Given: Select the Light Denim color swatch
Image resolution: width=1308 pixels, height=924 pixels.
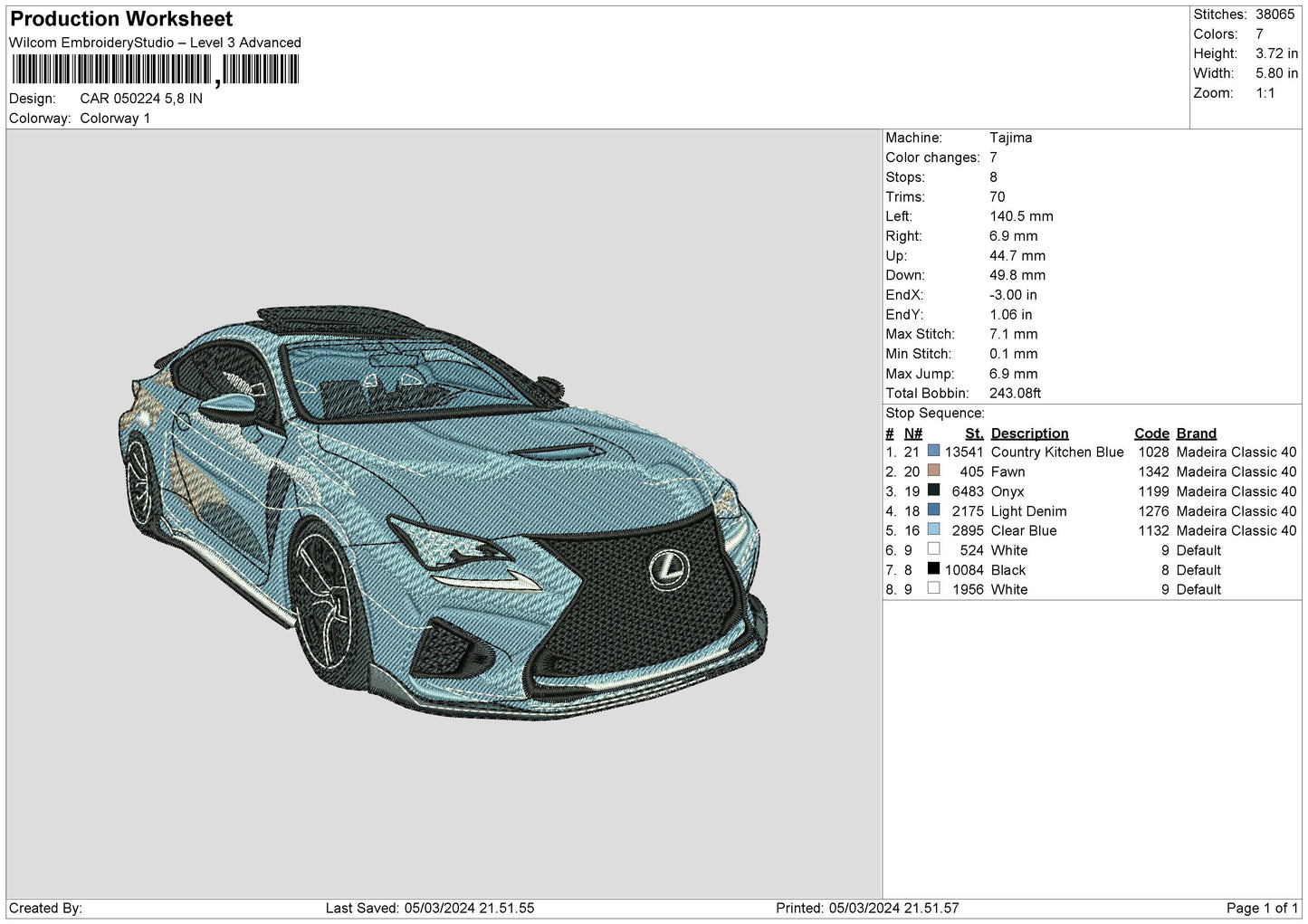Looking at the screenshot, I should (933, 510).
